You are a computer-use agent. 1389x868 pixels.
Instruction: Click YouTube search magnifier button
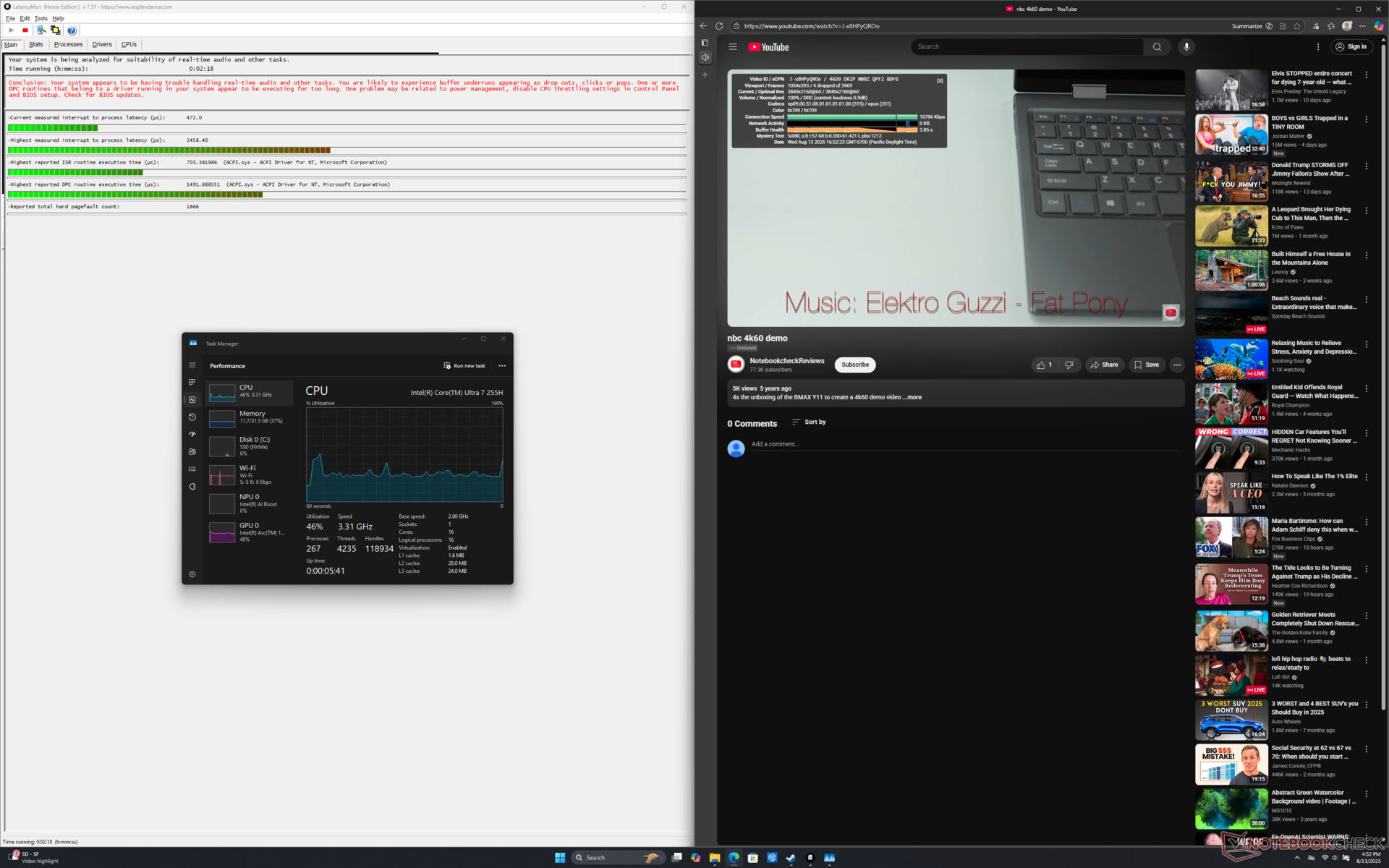[1157, 47]
